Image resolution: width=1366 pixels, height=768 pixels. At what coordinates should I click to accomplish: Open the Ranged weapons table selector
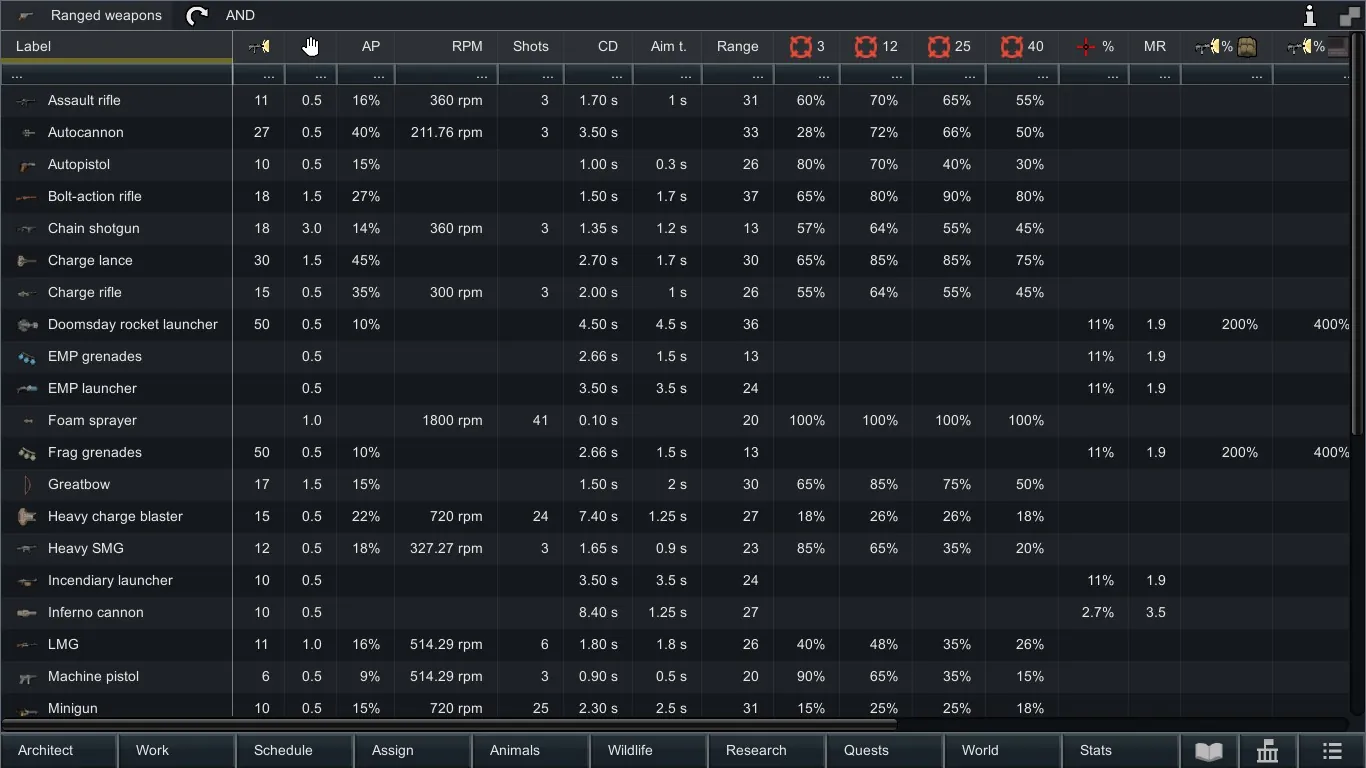coord(90,15)
